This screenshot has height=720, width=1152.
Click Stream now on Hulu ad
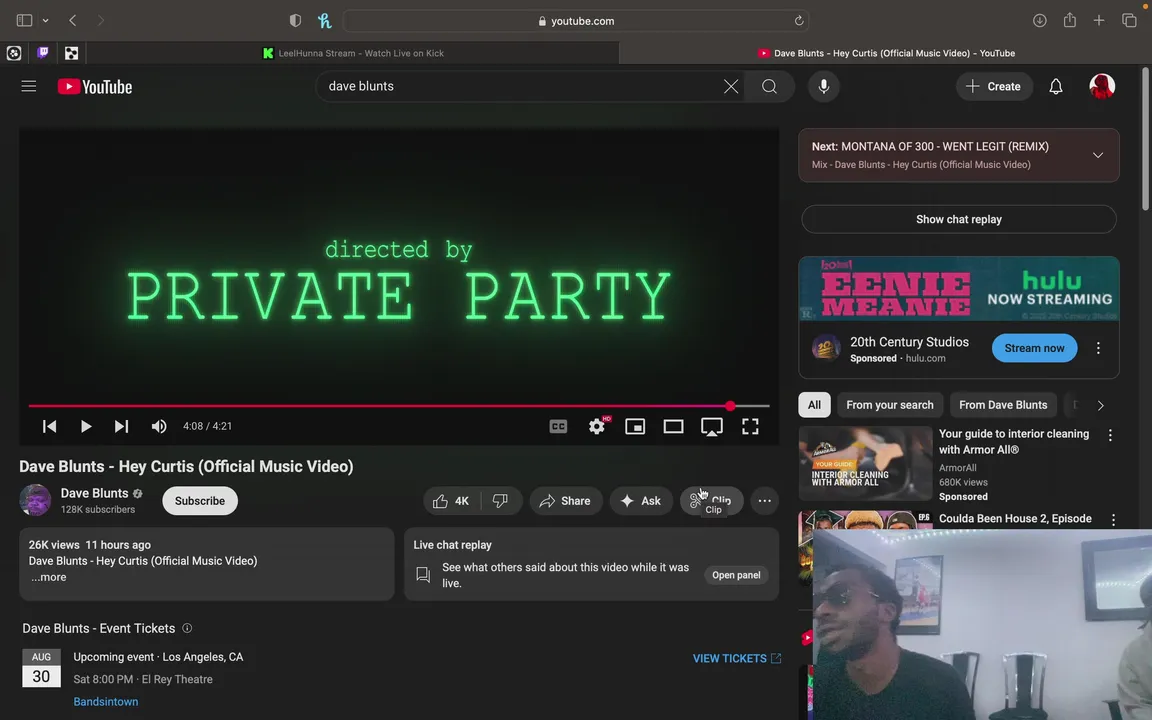pos(1034,348)
